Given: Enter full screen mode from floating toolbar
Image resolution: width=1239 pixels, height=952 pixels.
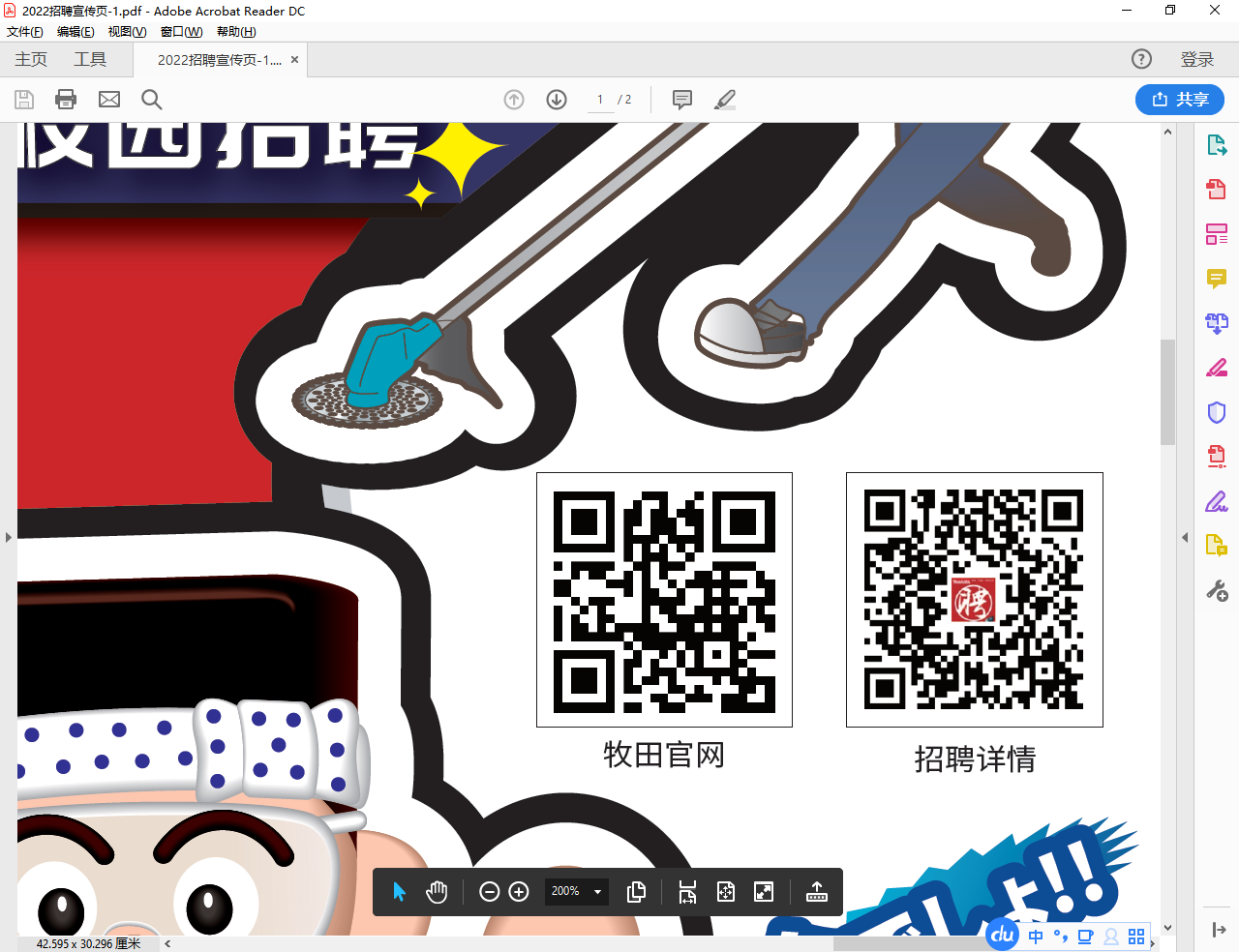Looking at the screenshot, I should (x=764, y=892).
